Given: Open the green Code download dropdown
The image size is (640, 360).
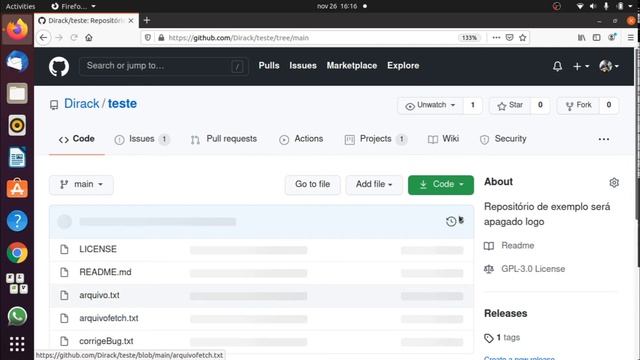Looking at the screenshot, I should coord(441,184).
